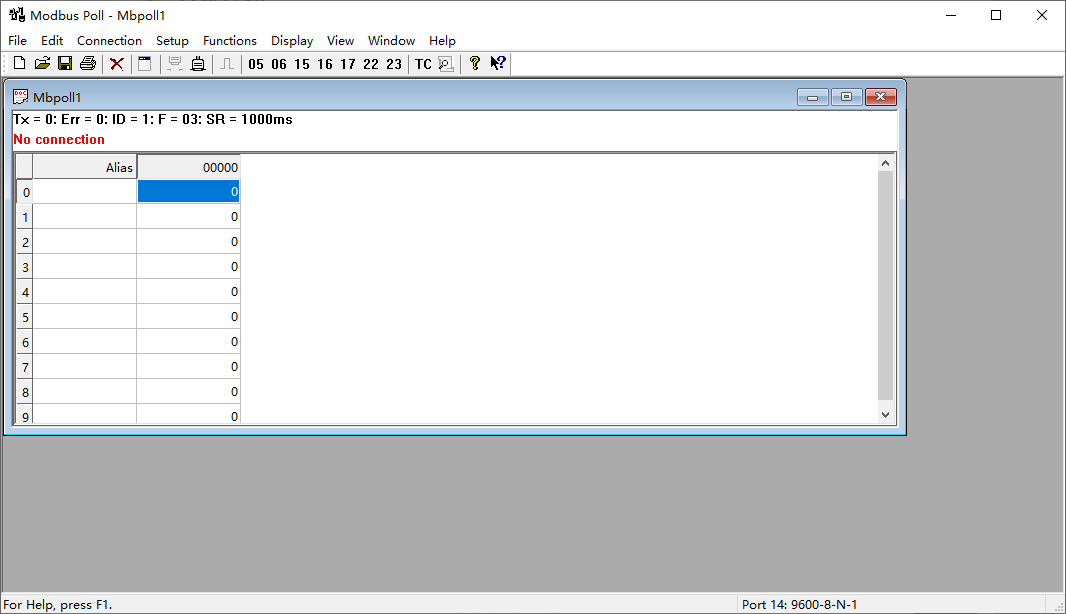Open the File menu
1066x614 pixels.
click(x=17, y=41)
